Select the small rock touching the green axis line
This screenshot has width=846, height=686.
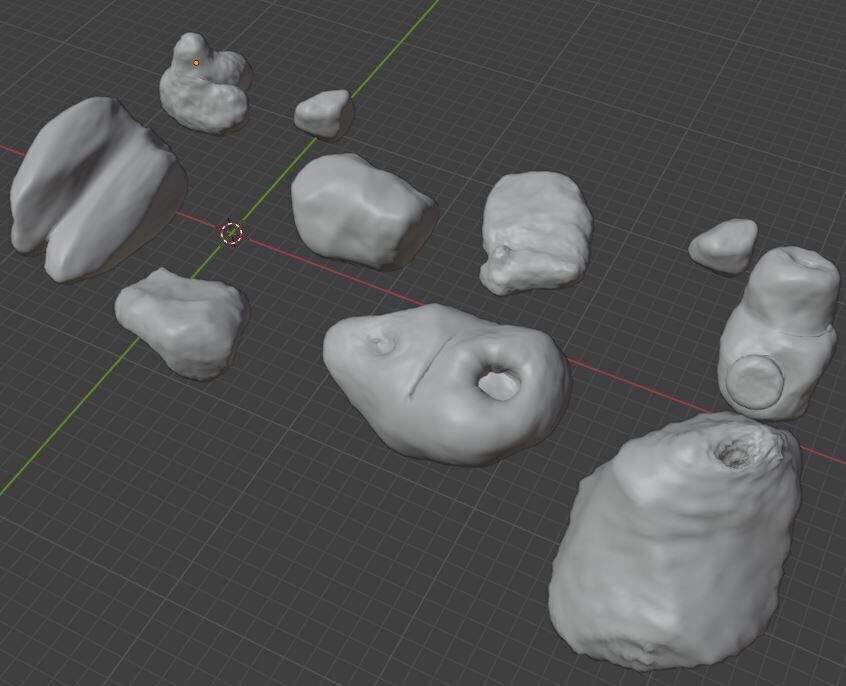click(323, 113)
